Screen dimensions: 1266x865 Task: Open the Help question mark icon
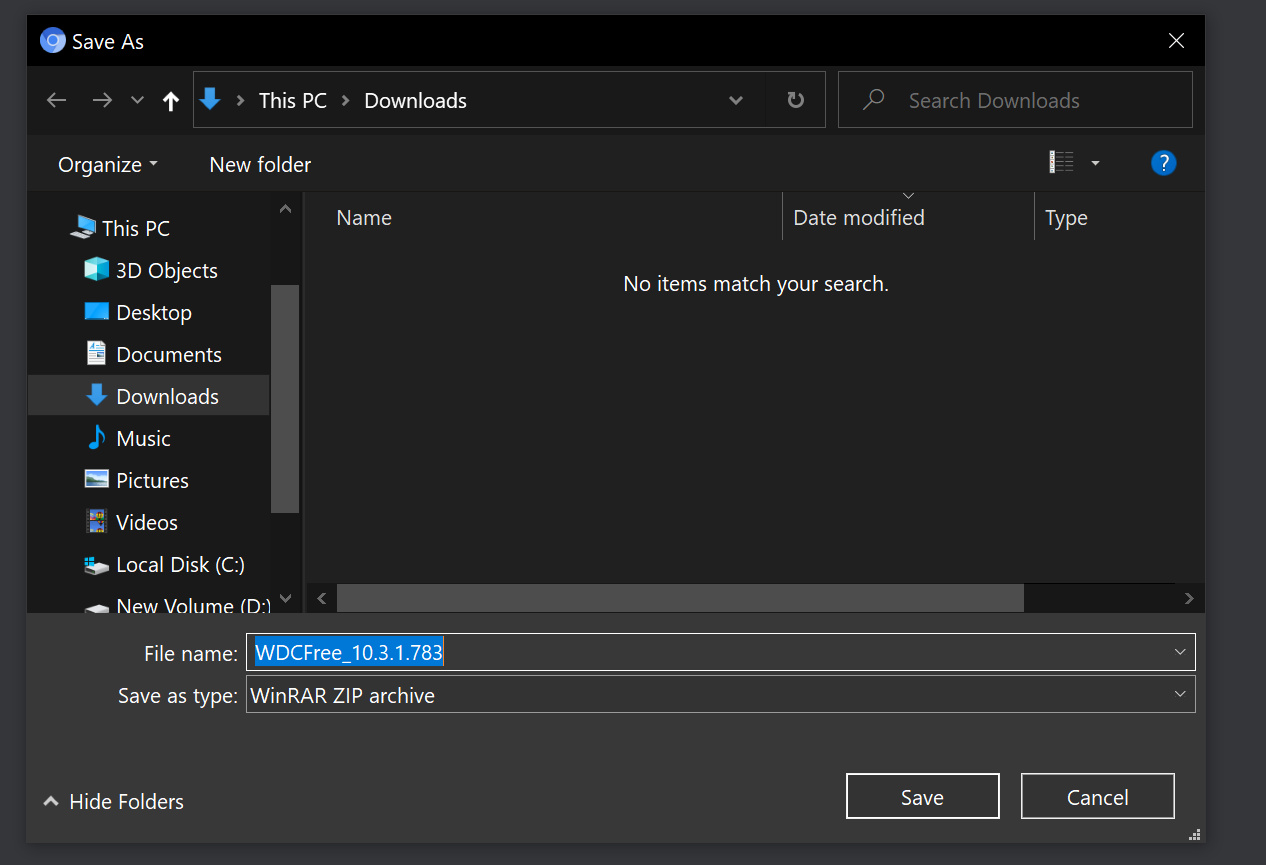tap(1163, 163)
